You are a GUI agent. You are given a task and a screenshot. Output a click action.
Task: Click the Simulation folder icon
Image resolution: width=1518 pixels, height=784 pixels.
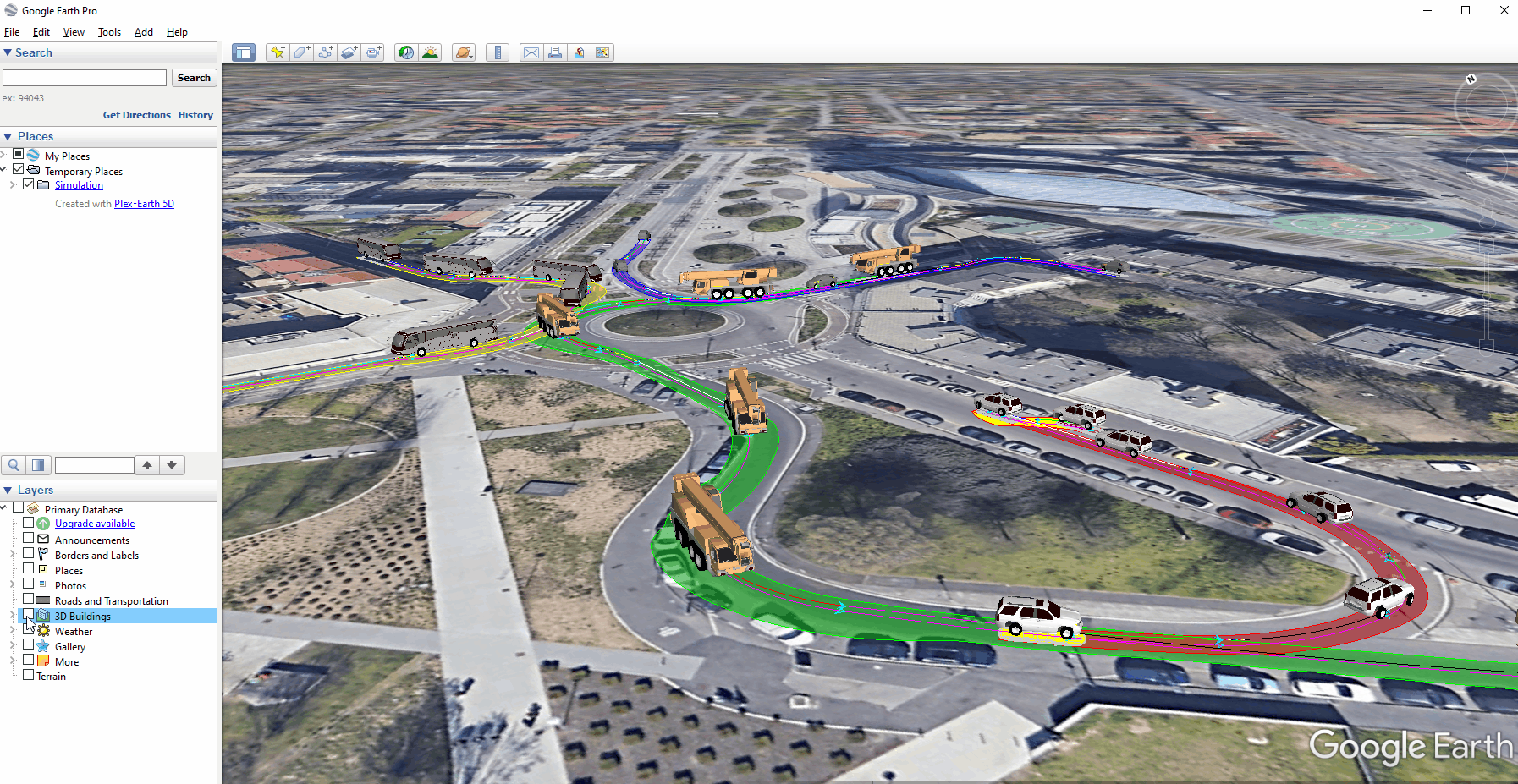(x=43, y=185)
